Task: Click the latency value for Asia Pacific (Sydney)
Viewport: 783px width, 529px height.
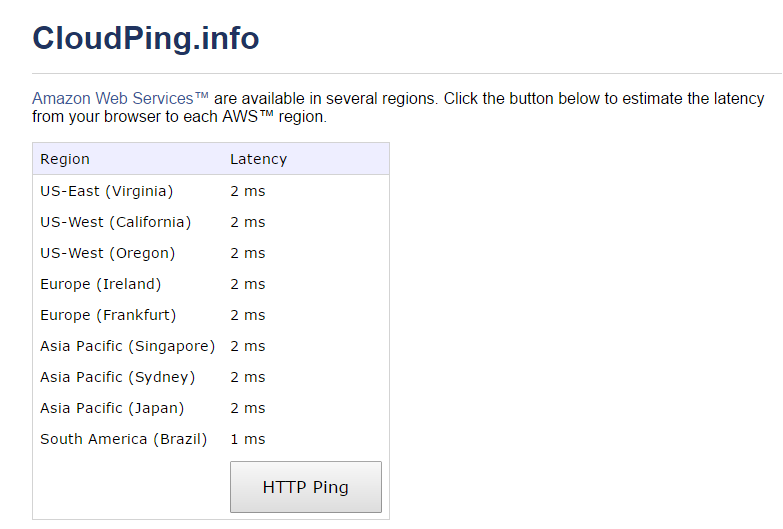Action: point(247,377)
